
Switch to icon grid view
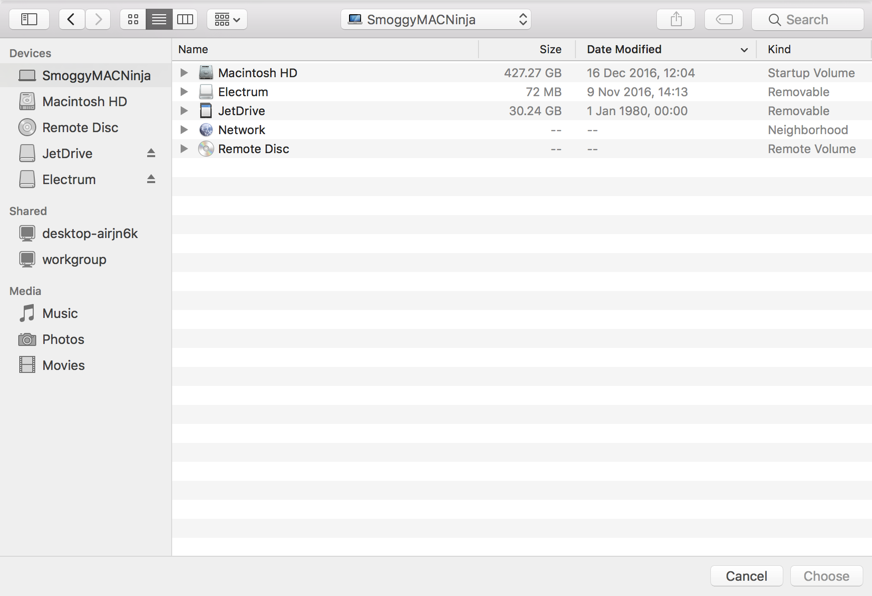(133, 19)
